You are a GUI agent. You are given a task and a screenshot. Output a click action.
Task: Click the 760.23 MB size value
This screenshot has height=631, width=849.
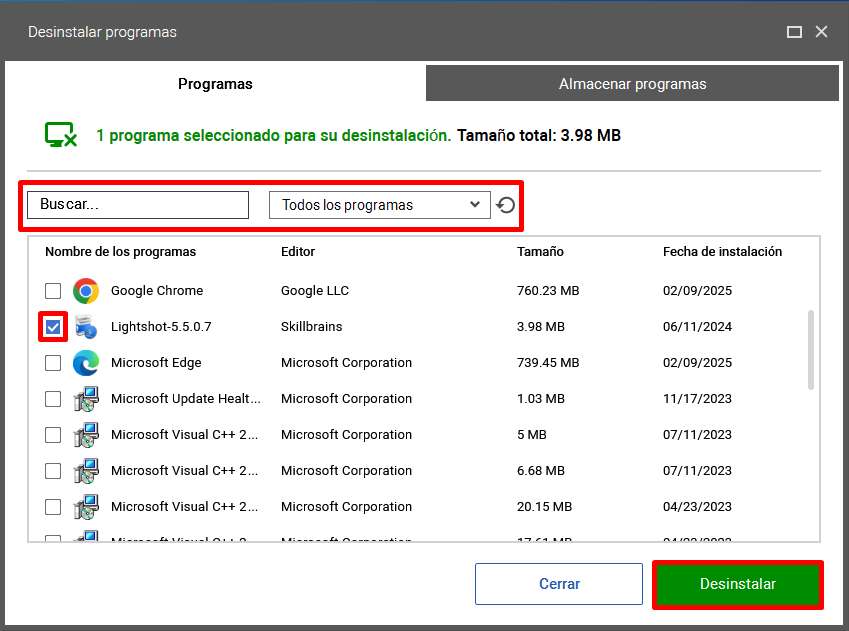point(548,291)
